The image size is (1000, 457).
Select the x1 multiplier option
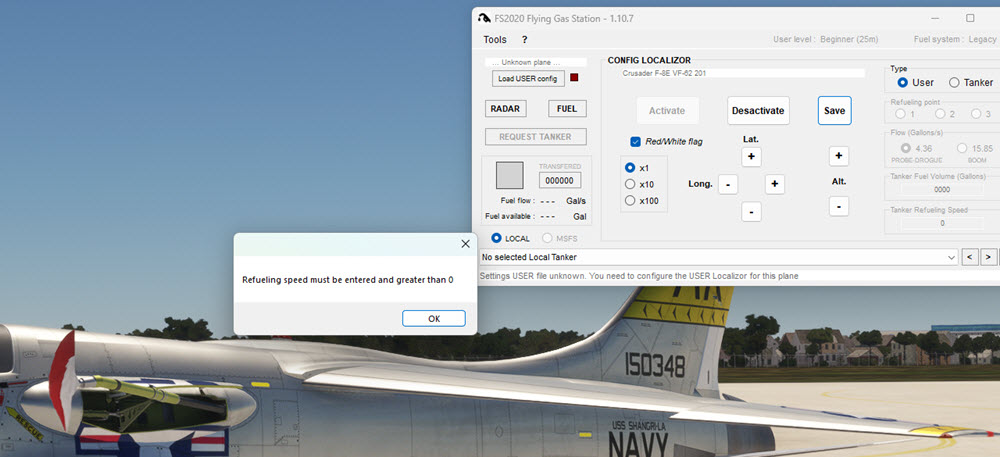pyautogui.click(x=630, y=168)
